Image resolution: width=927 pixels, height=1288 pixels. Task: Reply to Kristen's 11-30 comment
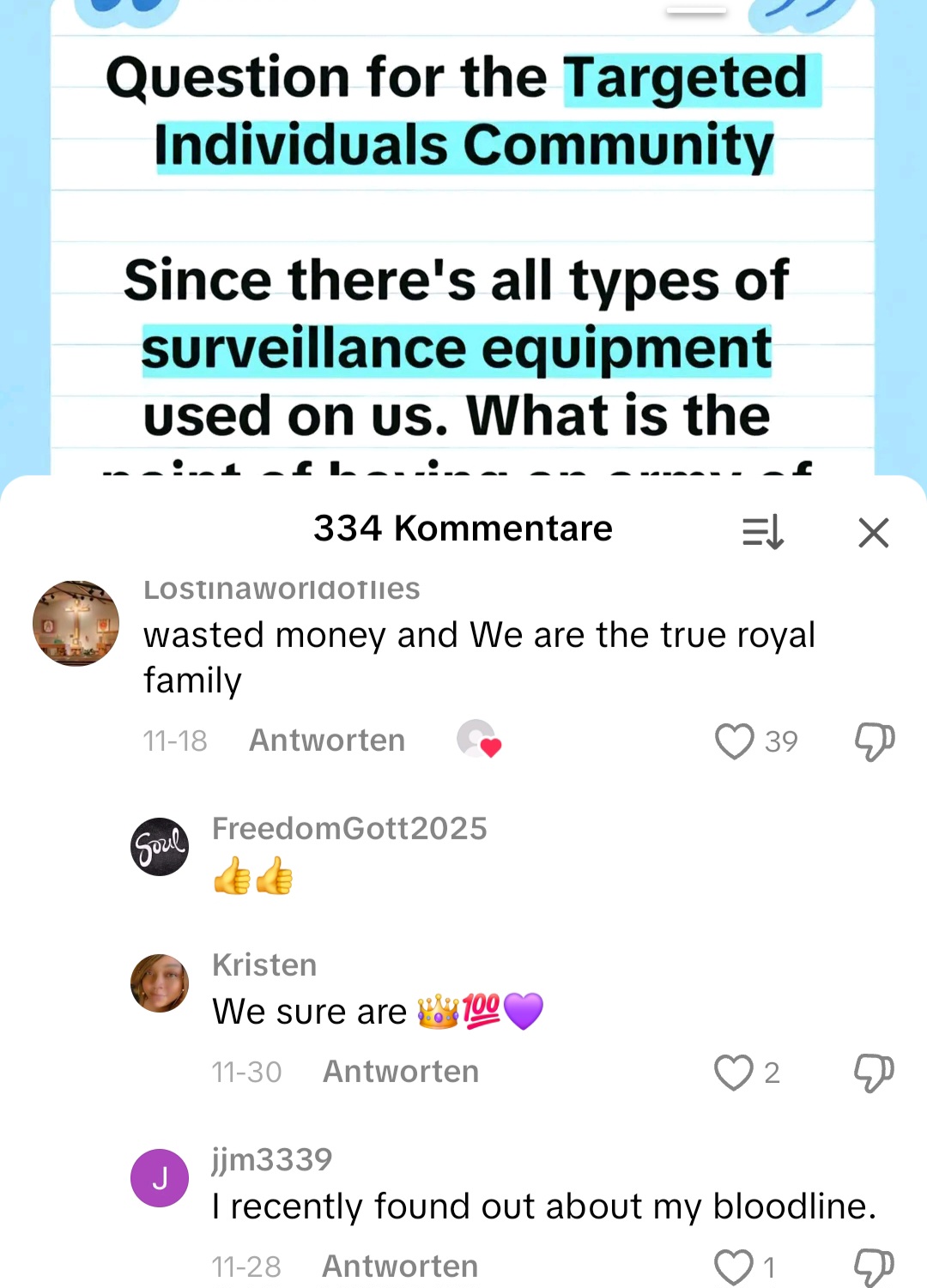(x=401, y=1072)
